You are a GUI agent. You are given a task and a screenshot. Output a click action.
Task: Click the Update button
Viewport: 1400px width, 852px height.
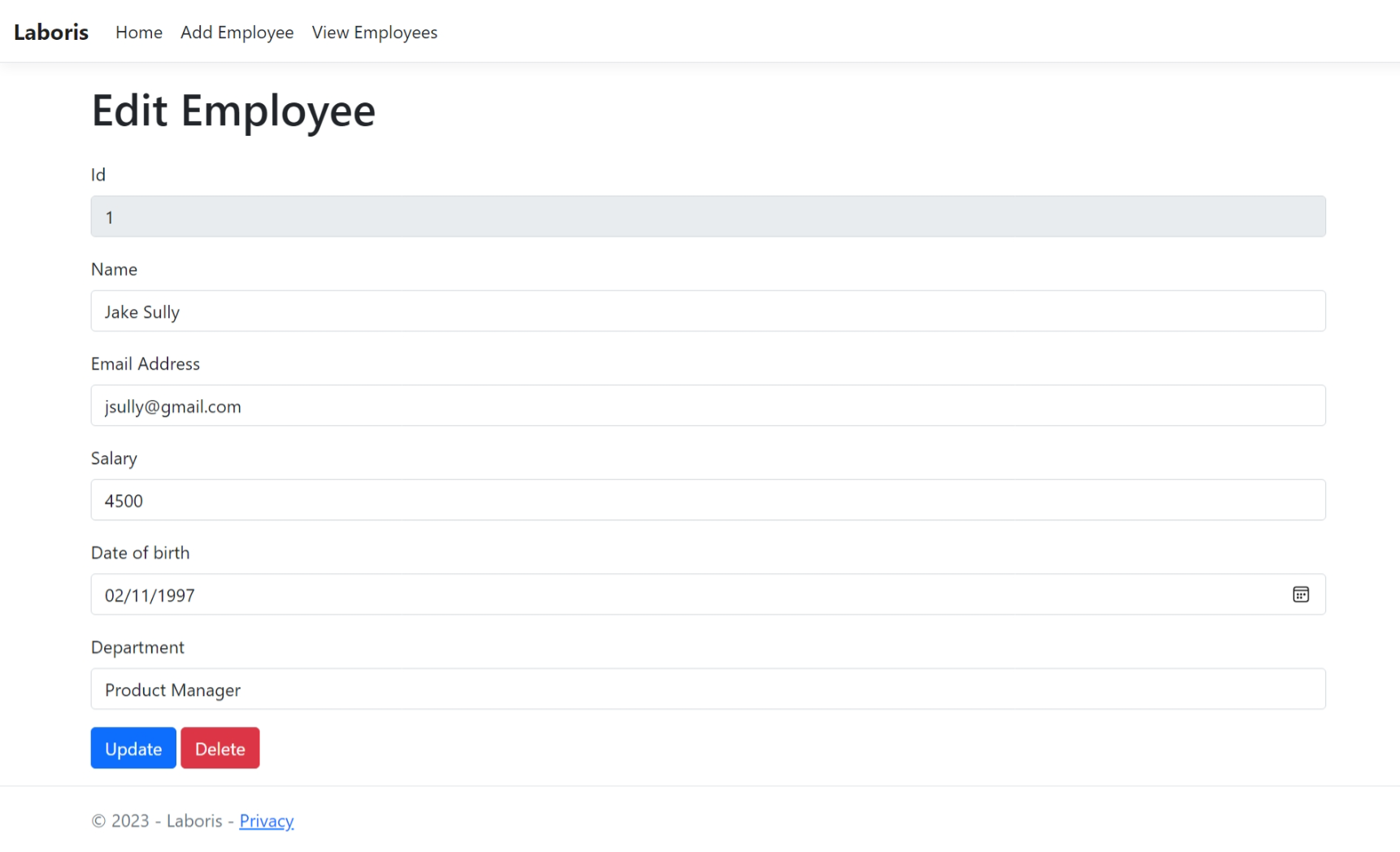coord(133,748)
